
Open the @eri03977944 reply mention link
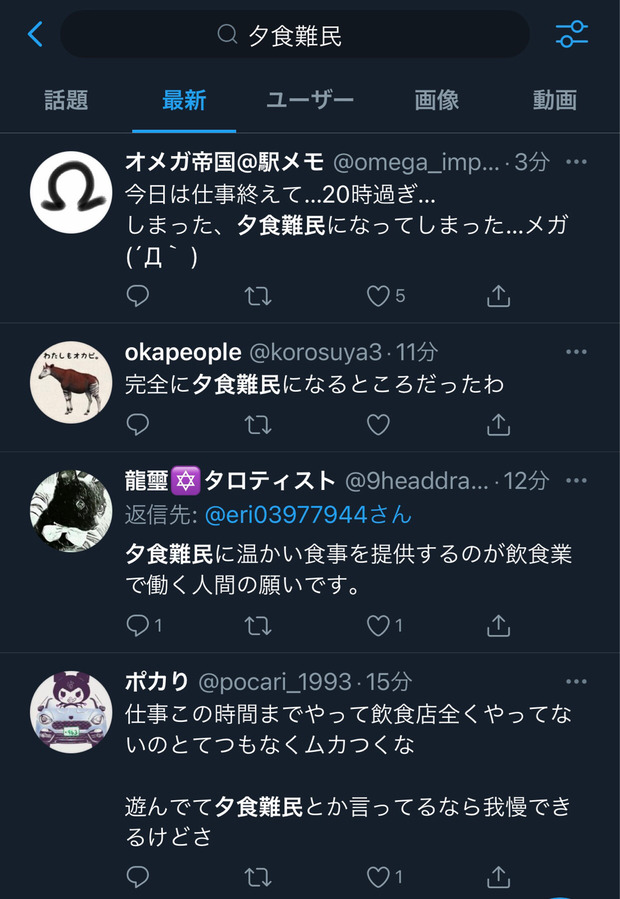click(308, 515)
